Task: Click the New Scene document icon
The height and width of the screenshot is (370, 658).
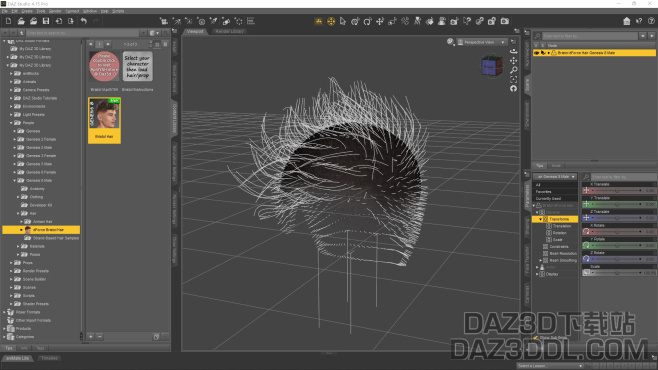Action: point(8,21)
